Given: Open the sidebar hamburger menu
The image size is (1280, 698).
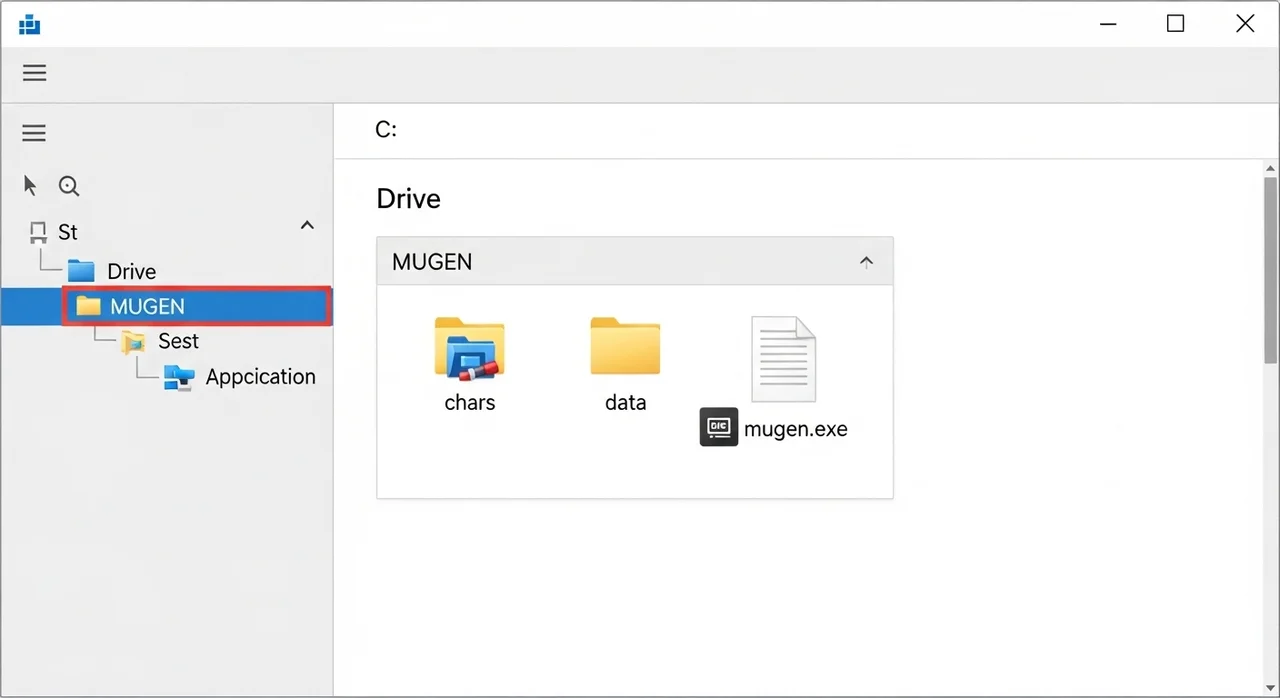Looking at the screenshot, I should pos(35,133).
